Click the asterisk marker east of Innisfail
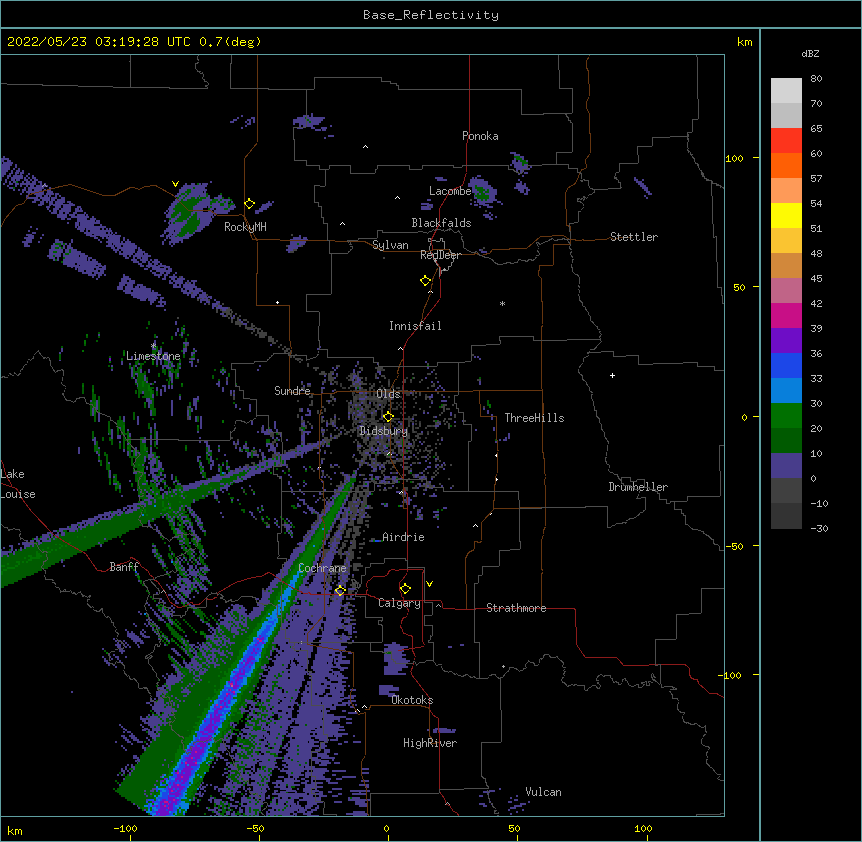862x842 pixels. pyautogui.click(x=502, y=304)
